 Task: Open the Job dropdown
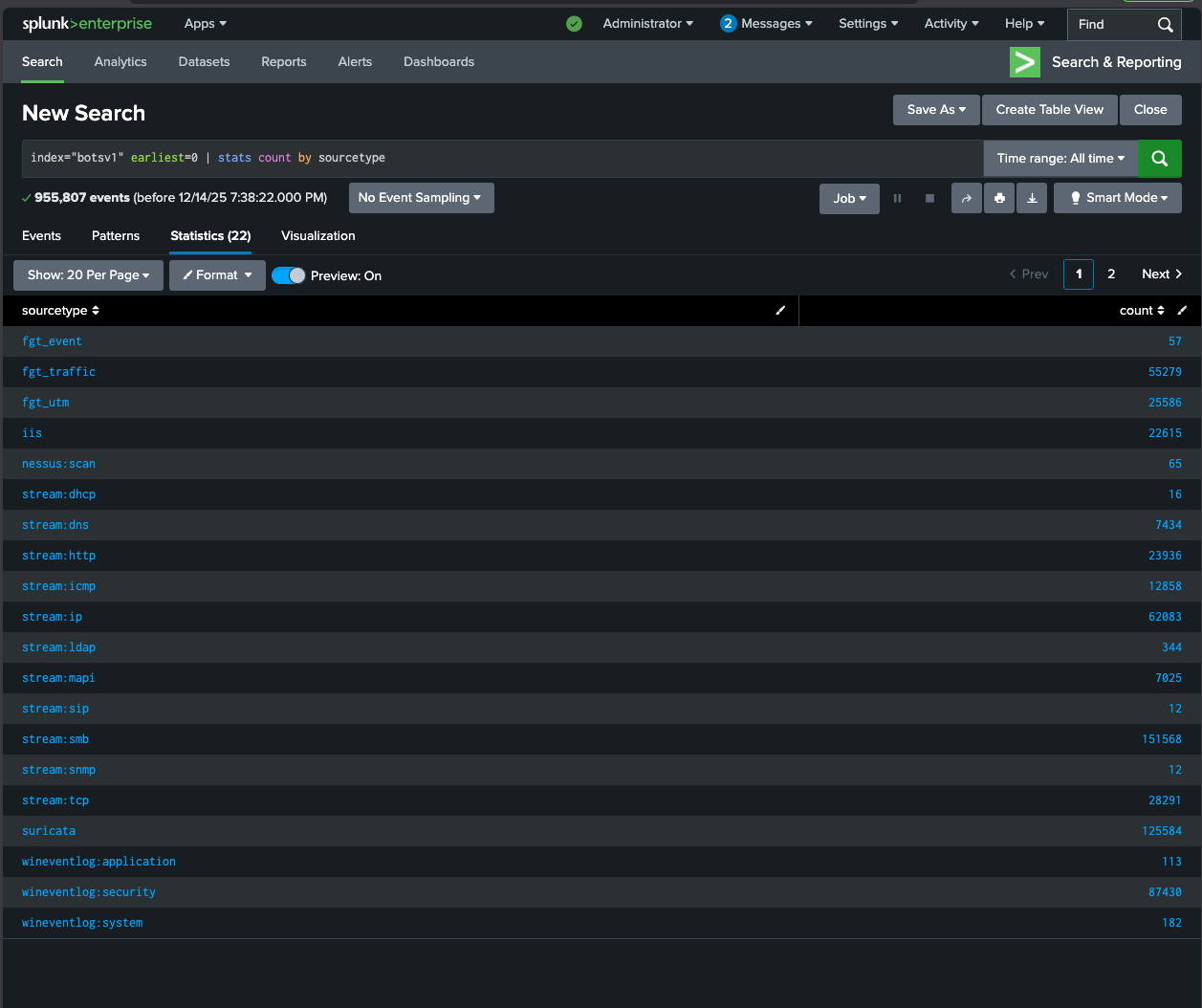tap(849, 198)
